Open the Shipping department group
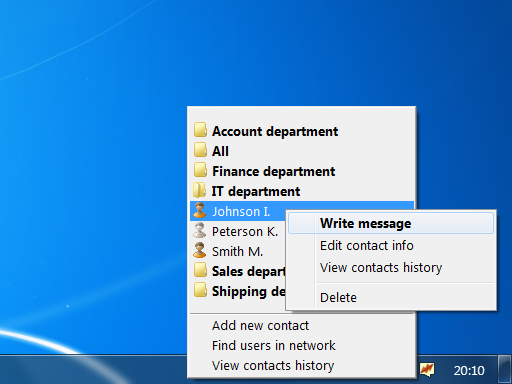This screenshot has width=512, height=384. [238, 291]
